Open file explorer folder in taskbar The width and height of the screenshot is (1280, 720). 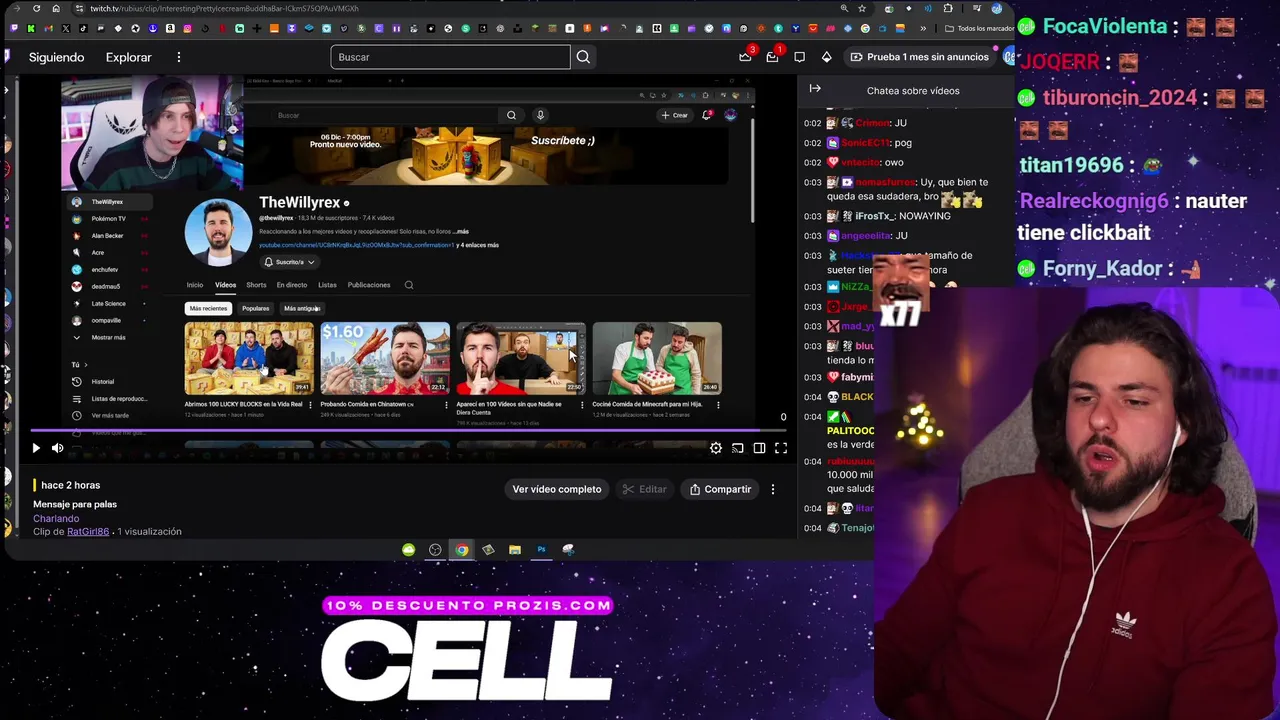pyautogui.click(x=515, y=549)
